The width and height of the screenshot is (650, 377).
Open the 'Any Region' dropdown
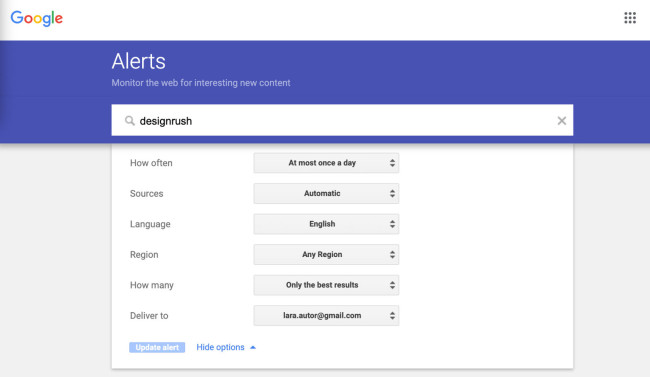tap(326, 255)
